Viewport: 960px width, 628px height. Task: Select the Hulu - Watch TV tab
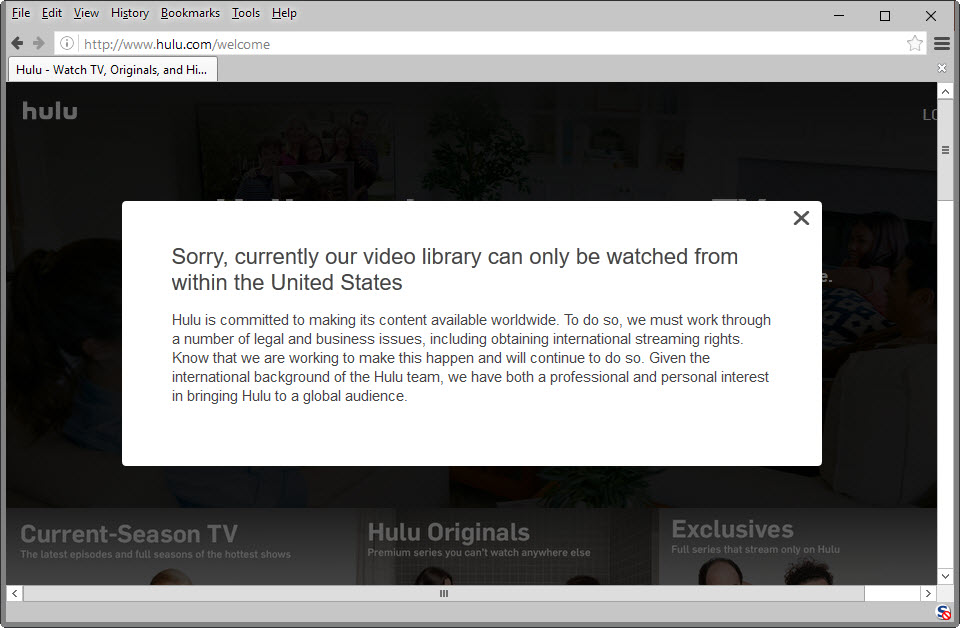tap(113, 70)
